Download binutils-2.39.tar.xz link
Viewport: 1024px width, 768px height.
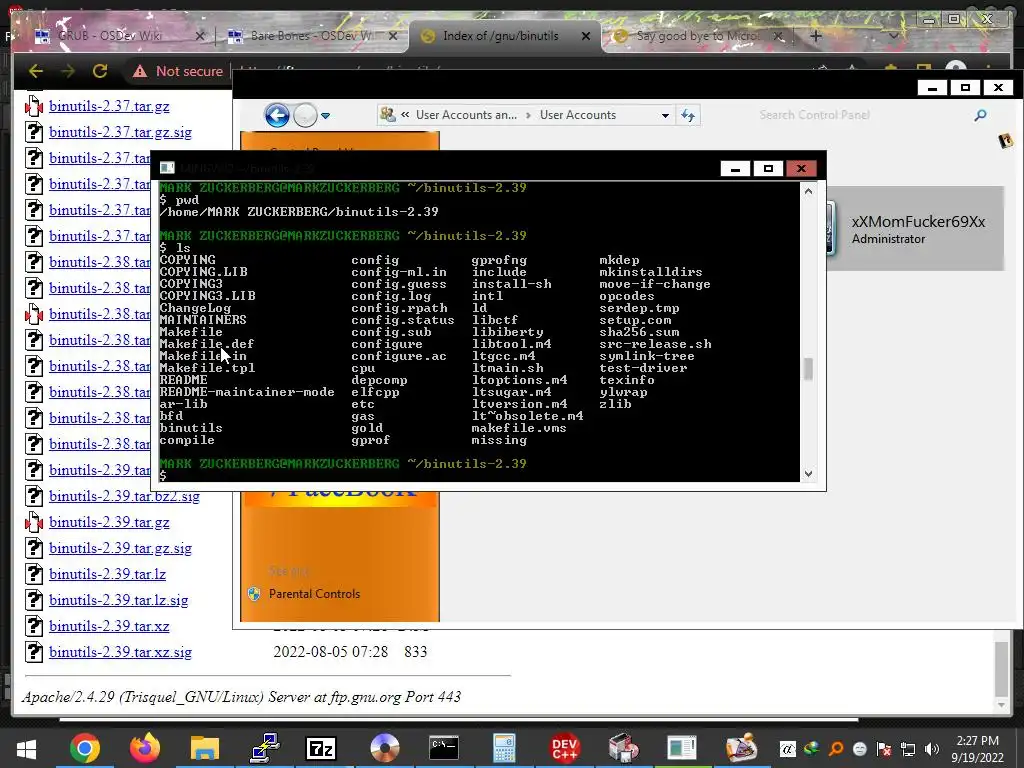[109, 626]
